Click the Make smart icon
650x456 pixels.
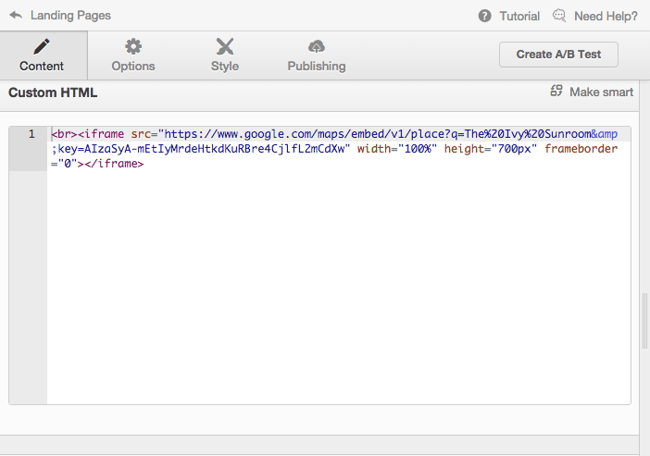557,92
